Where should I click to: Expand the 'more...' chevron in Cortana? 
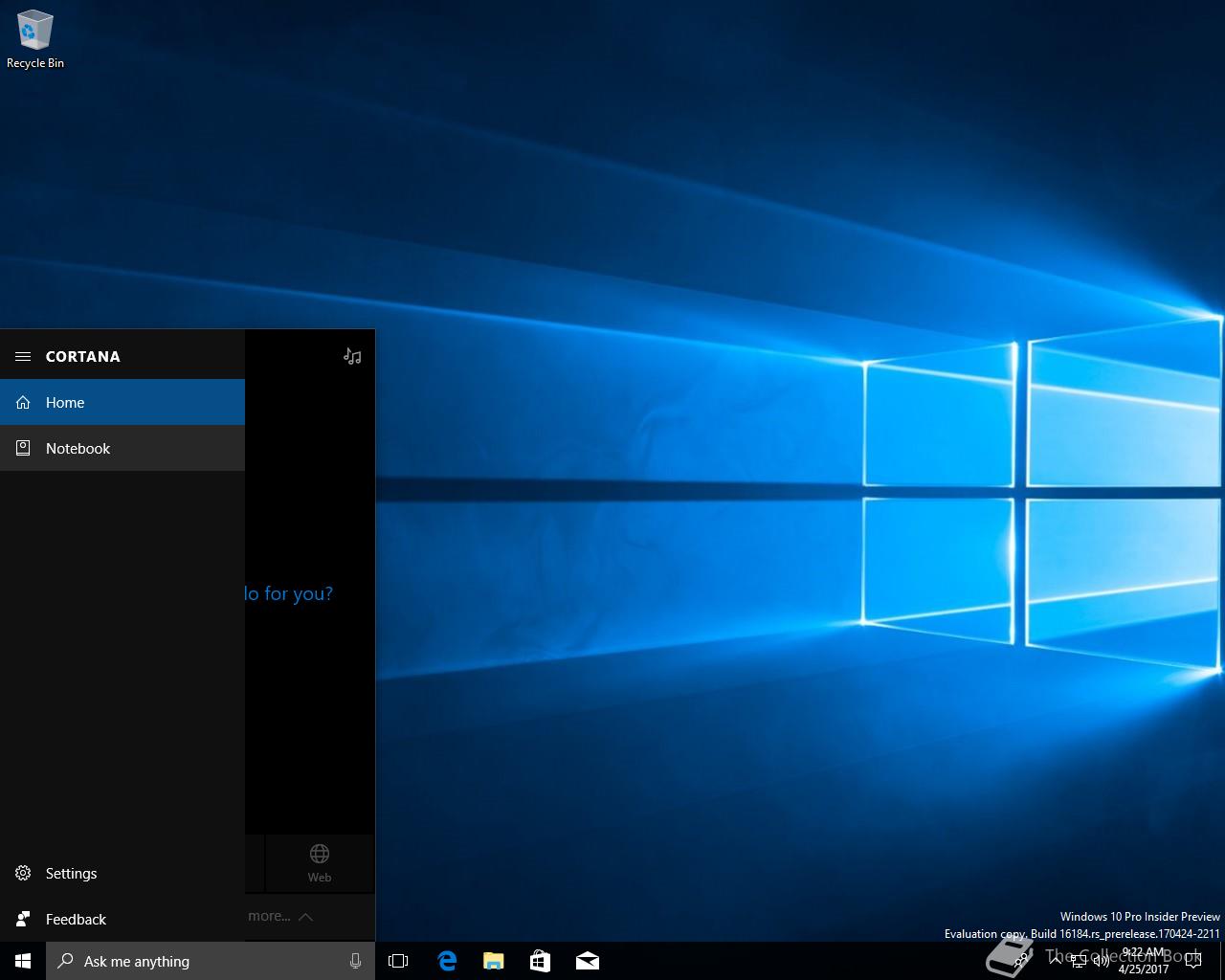(x=305, y=917)
